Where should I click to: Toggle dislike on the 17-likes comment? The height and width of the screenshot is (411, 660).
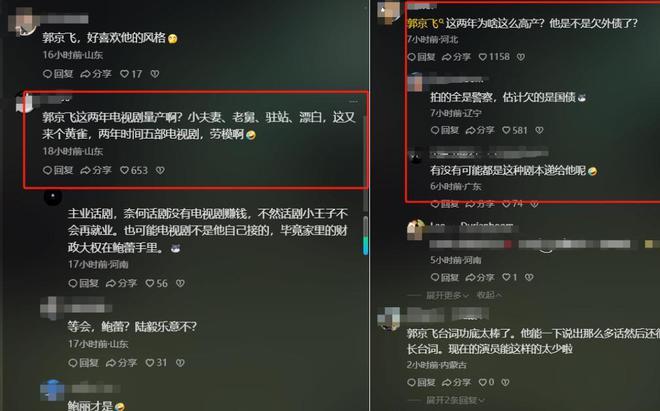click(x=155, y=74)
